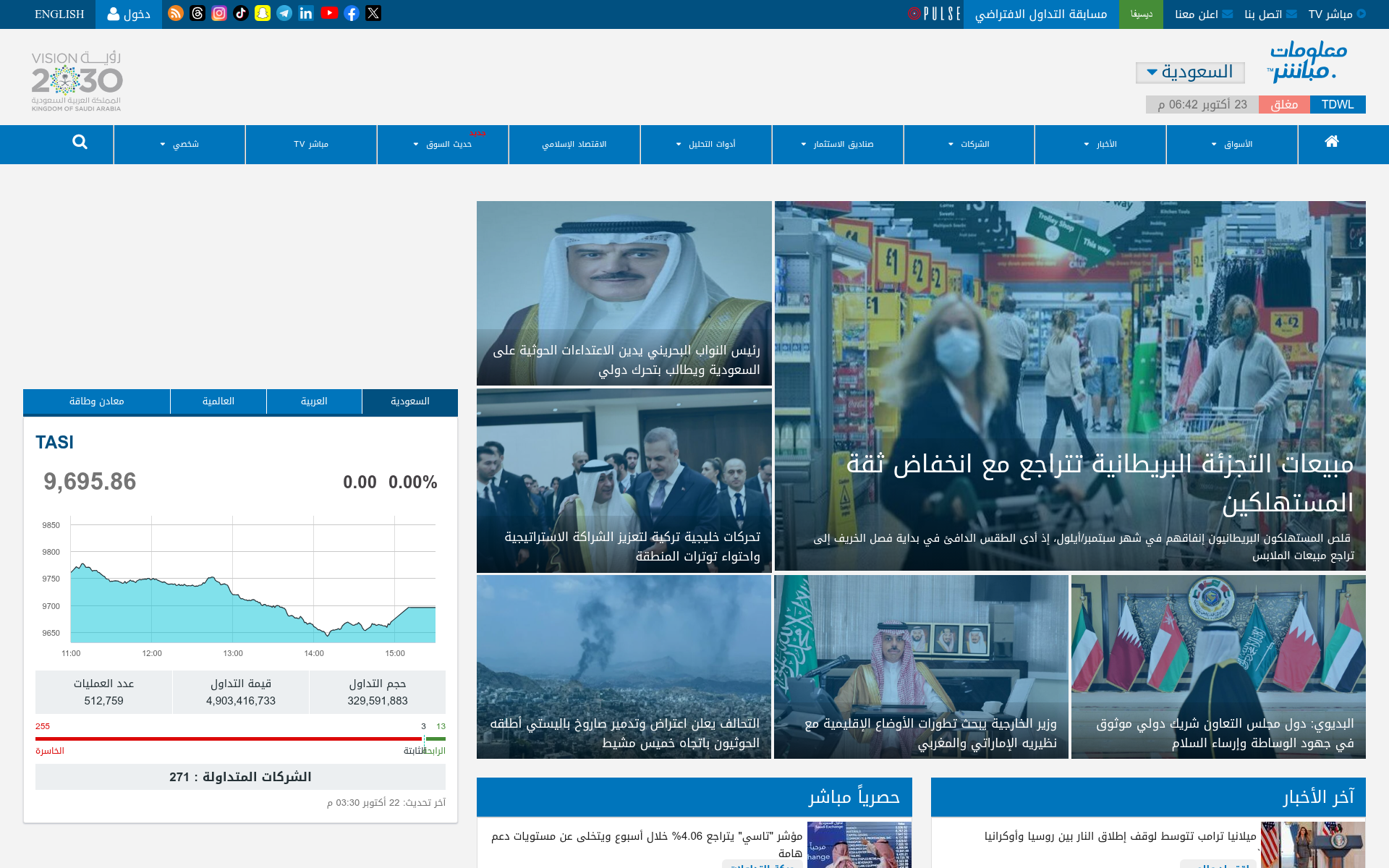1389x868 pixels.
Task: Go to the home icon in navbar
Action: [x=1332, y=142]
